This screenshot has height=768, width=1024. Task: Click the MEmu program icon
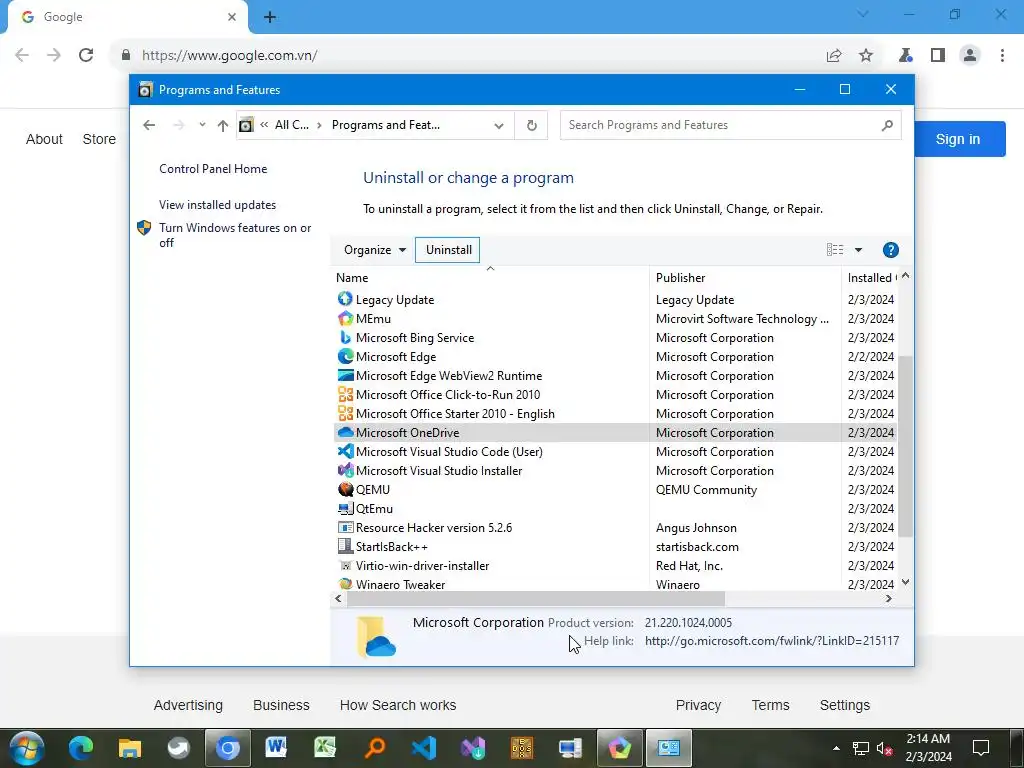coord(345,318)
